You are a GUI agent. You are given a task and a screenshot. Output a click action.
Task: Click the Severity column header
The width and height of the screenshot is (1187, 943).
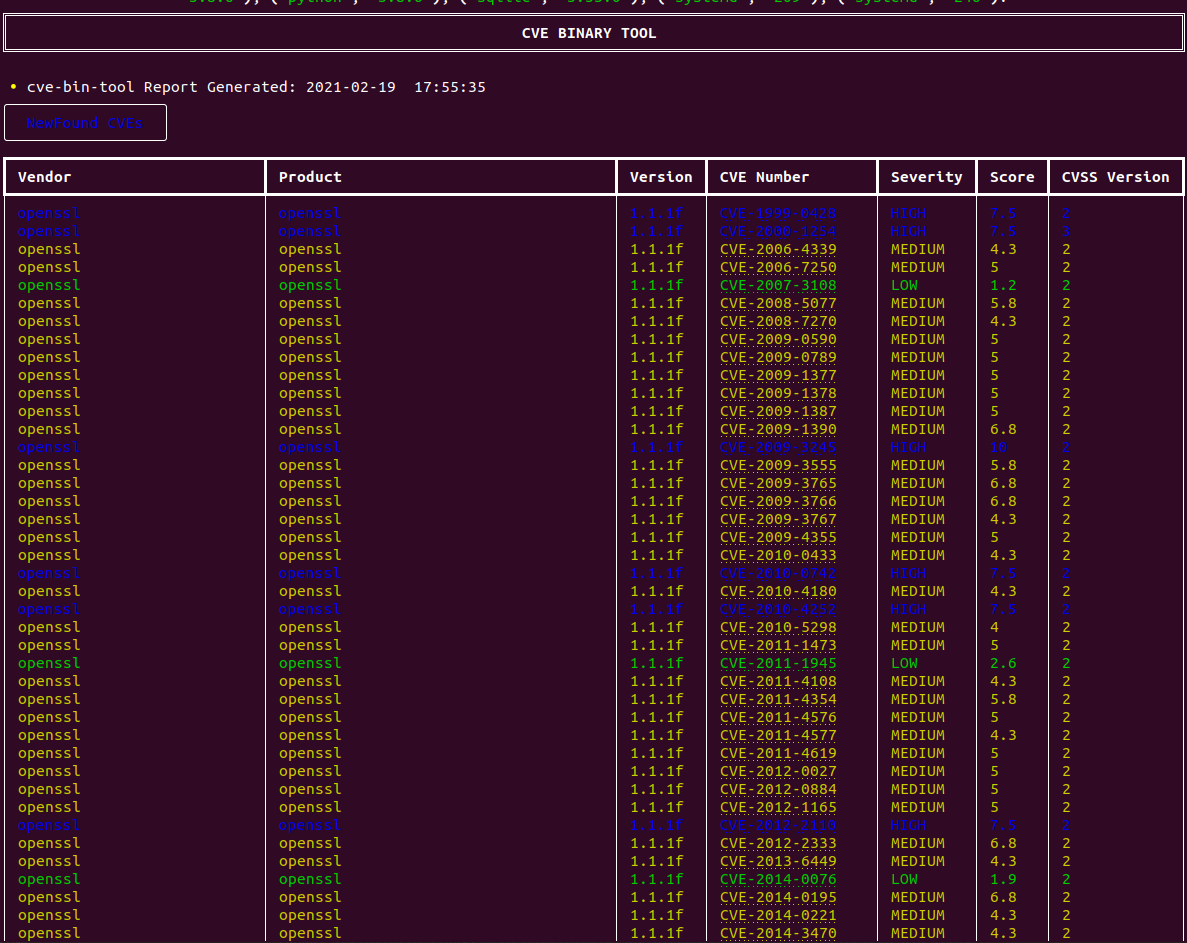(926, 176)
